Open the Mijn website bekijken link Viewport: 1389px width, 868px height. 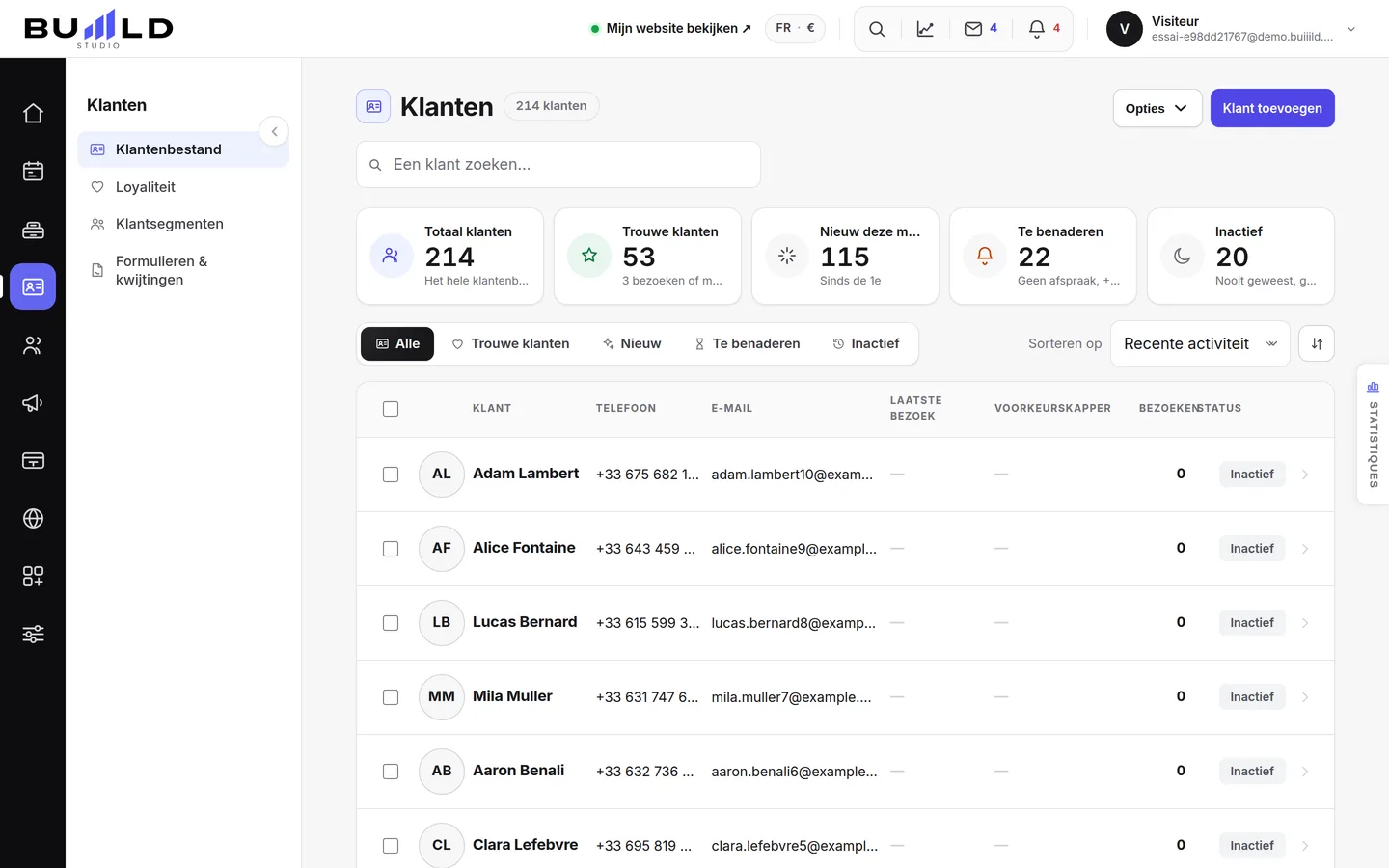(x=671, y=28)
